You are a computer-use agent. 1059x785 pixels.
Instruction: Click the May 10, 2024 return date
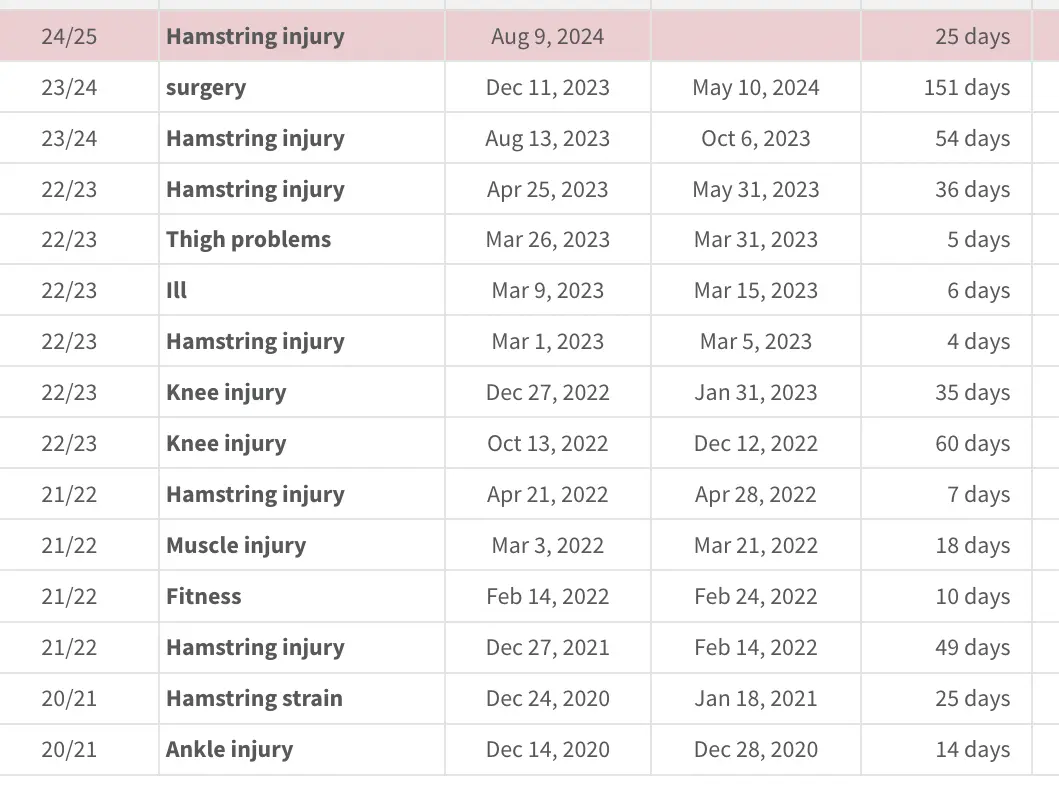pyautogui.click(x=756, y=88)
